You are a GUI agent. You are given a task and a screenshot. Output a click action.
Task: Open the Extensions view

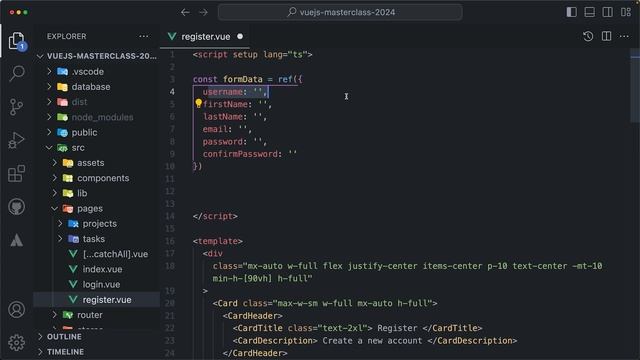click(16, 174)
